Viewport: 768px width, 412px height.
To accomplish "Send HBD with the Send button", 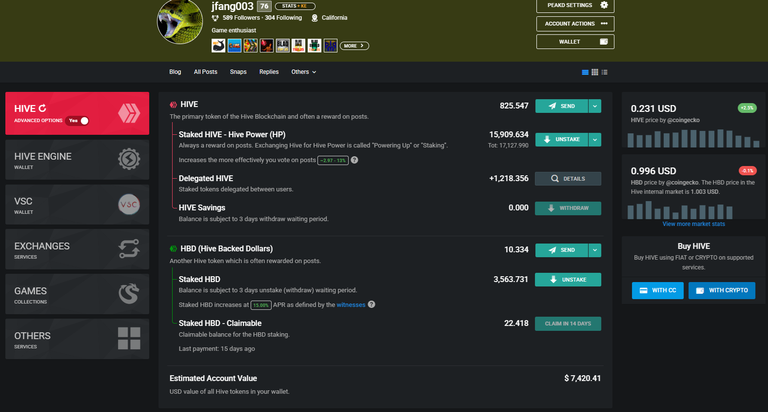I will click(561, 250).
